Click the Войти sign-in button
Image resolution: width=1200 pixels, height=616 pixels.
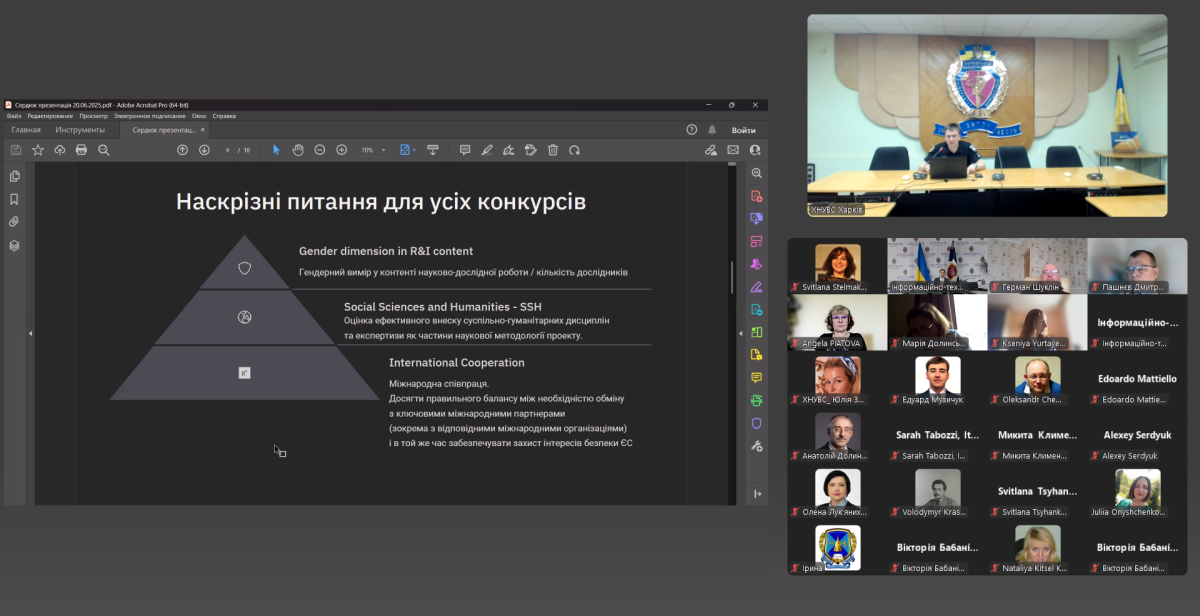pyautogui.click(x=743, y=130)
